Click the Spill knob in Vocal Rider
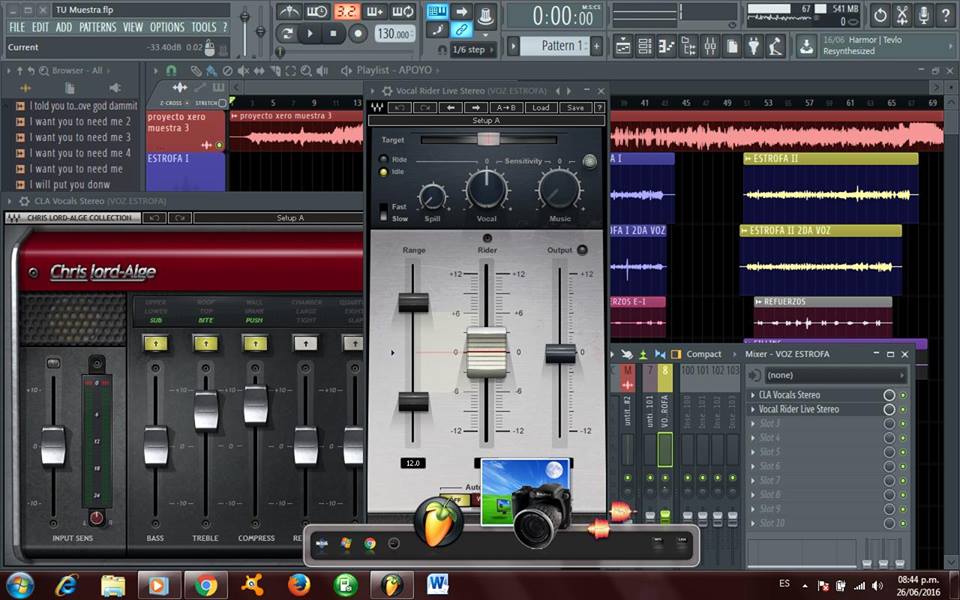The height and width of the screenshot is (600, 960). (x=432, y=197)
